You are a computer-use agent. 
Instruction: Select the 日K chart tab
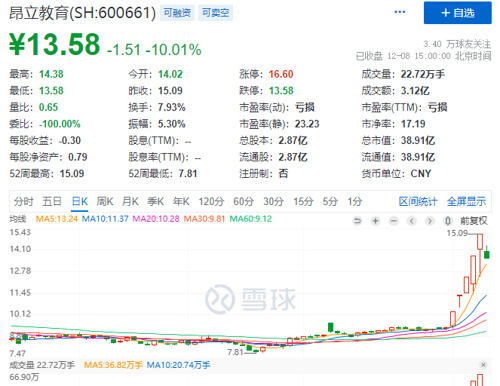(x=80, y=201)
